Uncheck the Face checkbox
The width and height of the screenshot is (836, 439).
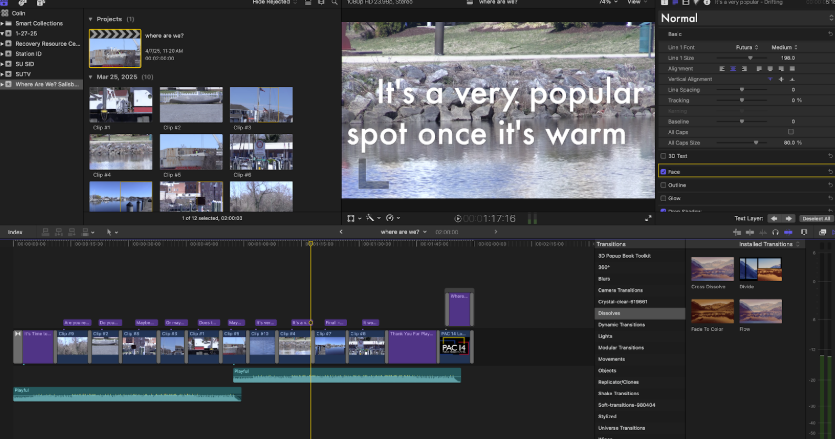point(664,171)
